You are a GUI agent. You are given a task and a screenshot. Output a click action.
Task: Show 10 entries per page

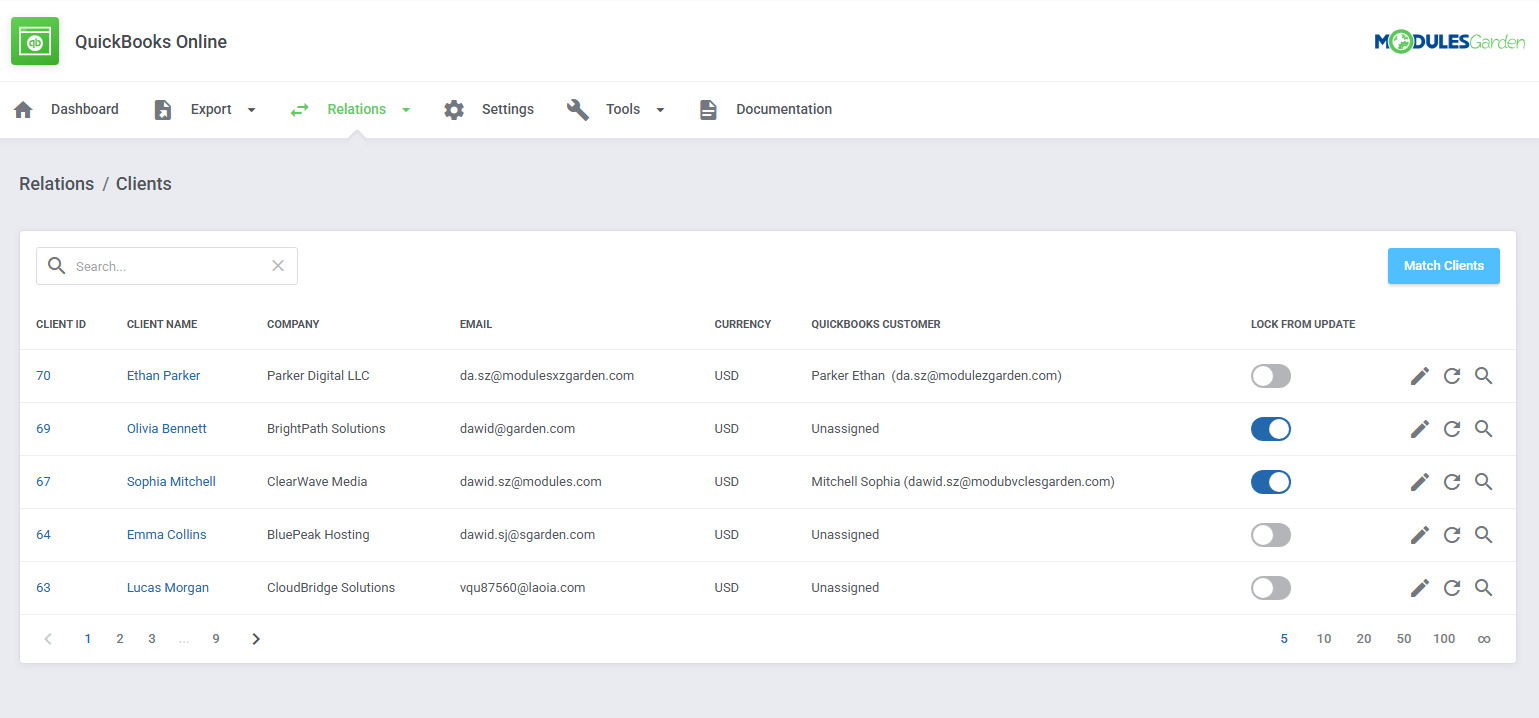(x=1324, y=639)
